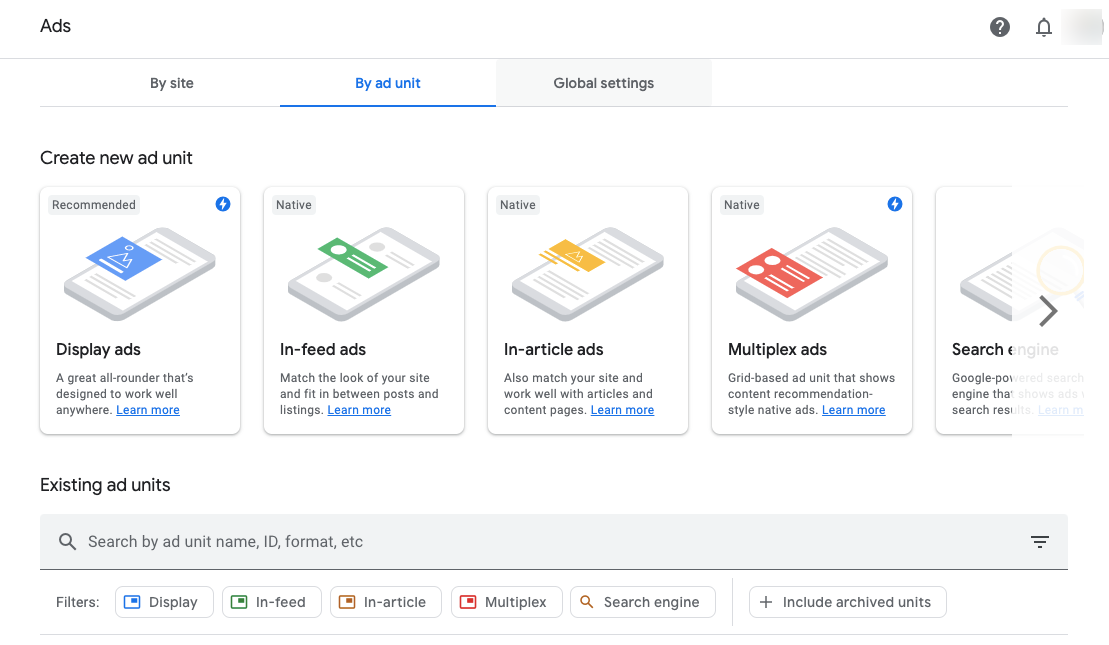Click the account avatar in top bar
This screenshot has width=1109, height=645.
click(1082, 27)
